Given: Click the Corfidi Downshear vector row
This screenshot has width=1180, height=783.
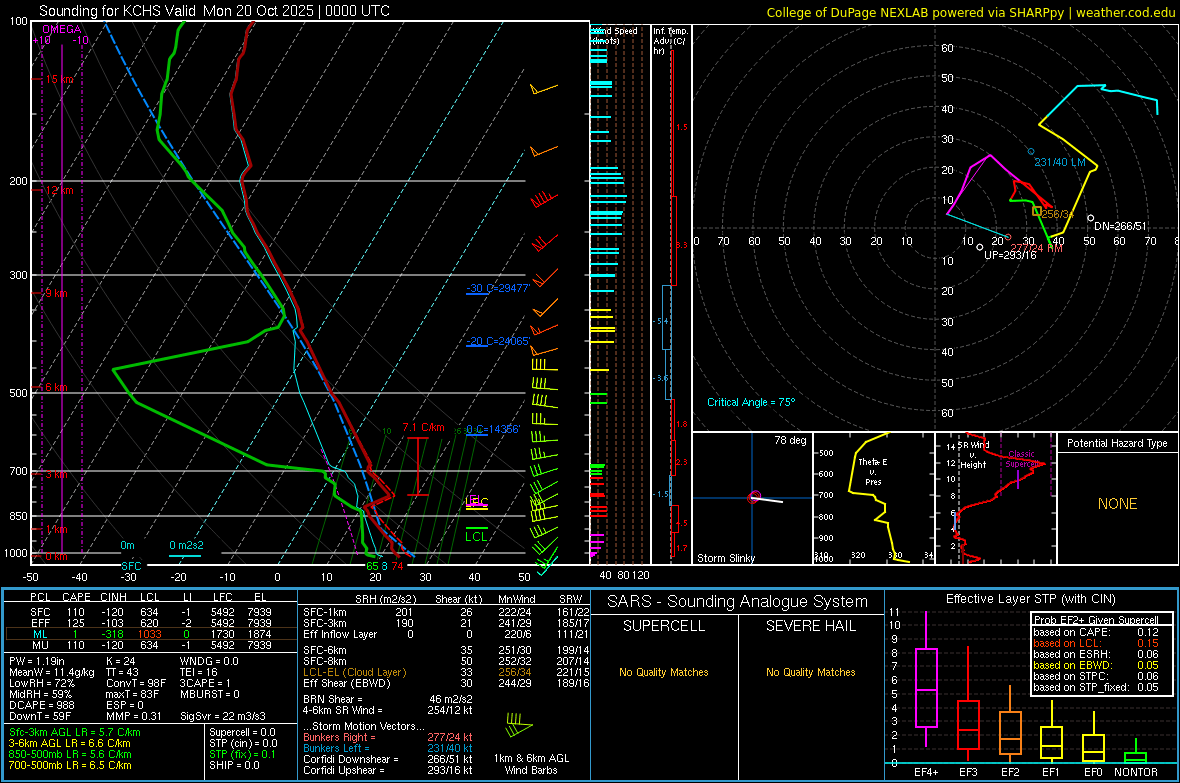Looking at the screenshot, I should click(x=388, y=759).
